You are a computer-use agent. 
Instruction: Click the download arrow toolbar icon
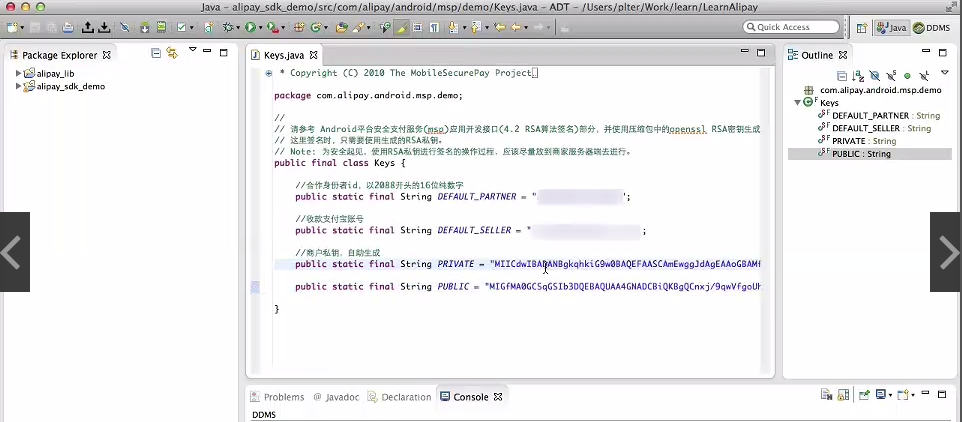[x=104, y=27]
